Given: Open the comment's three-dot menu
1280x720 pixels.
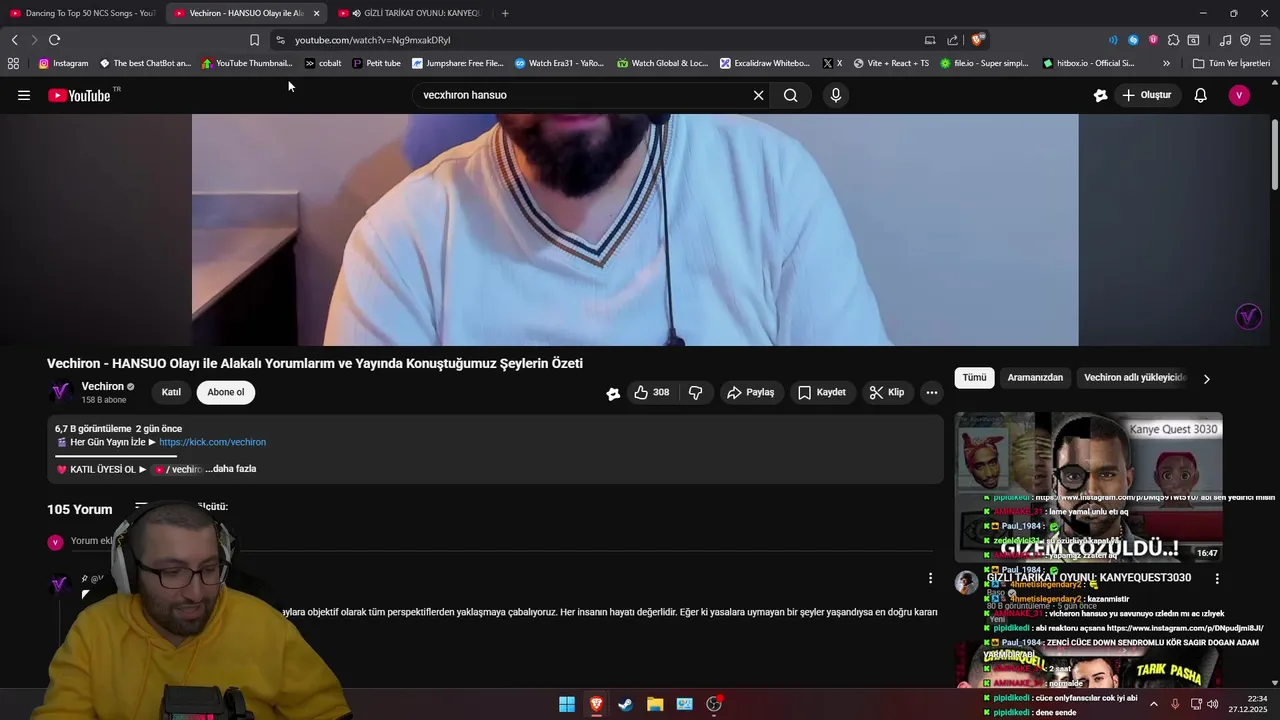Looking at the screenshot, I should click(x=930, y=578).
